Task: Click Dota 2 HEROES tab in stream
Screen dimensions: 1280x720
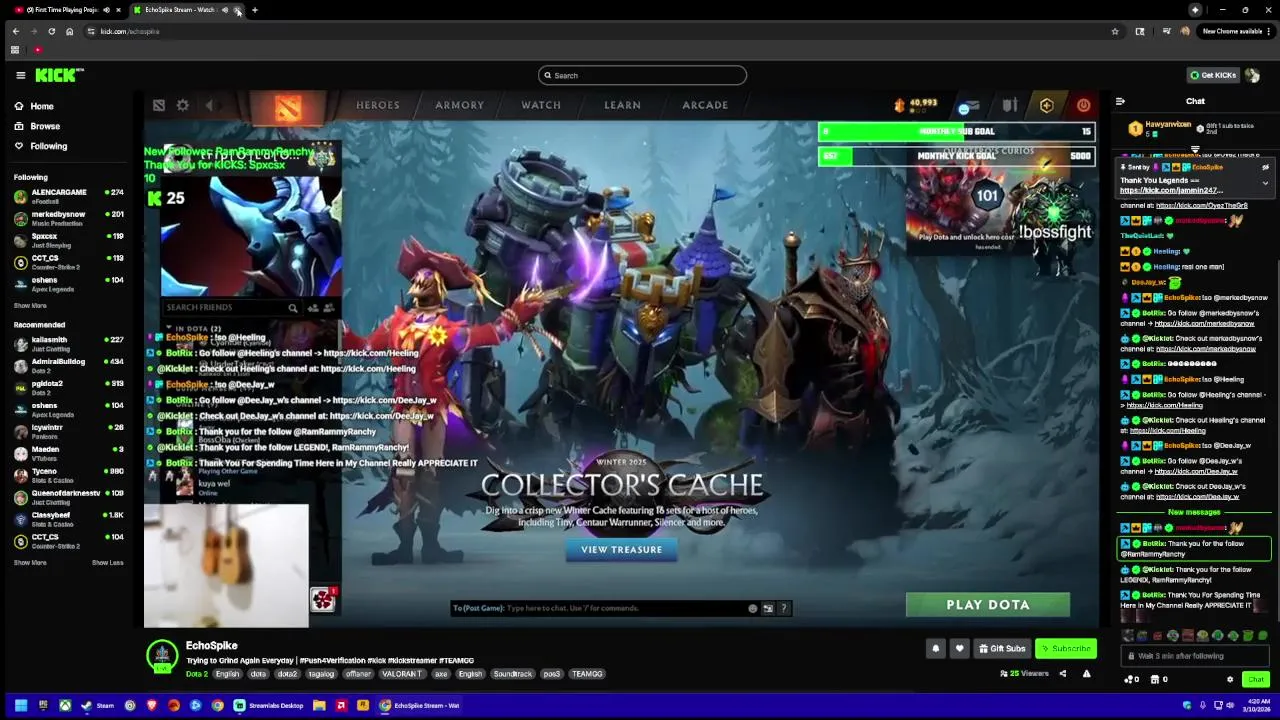Action: (x=378, y=105)
